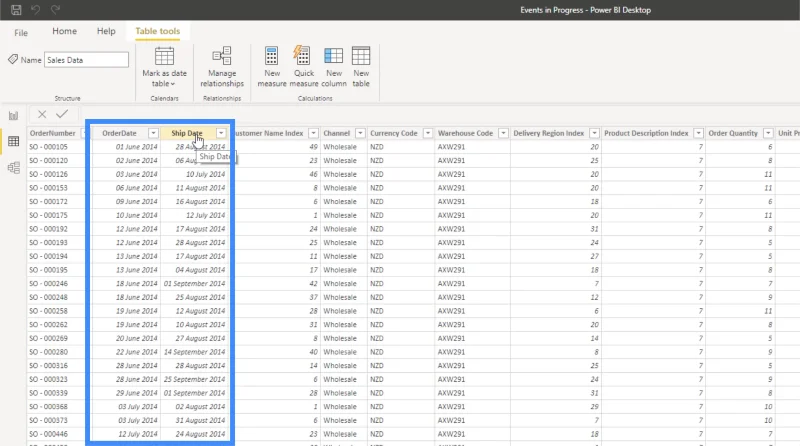The image size is (800, 446).
Task: Open Order Quantity filter dropdown
Action: 768,133
